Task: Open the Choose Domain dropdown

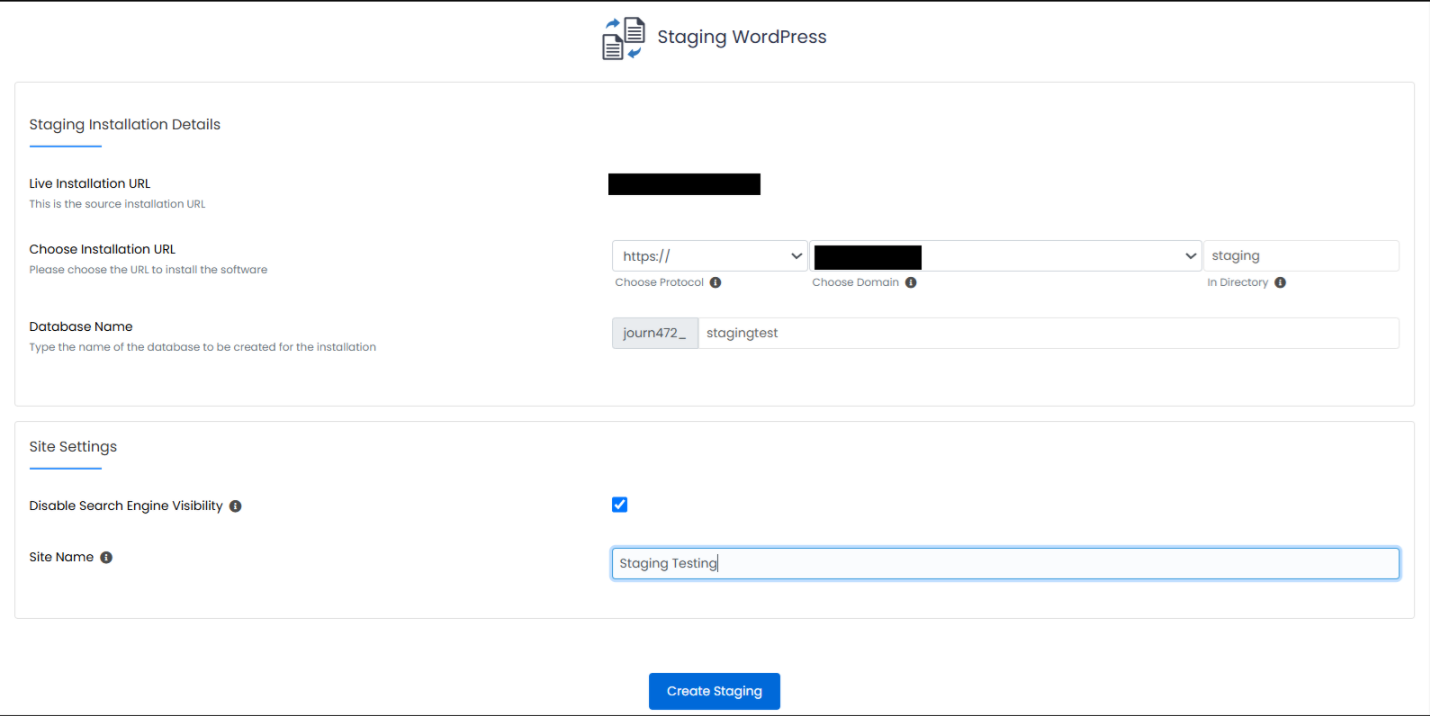Action: pos(1006,256)
